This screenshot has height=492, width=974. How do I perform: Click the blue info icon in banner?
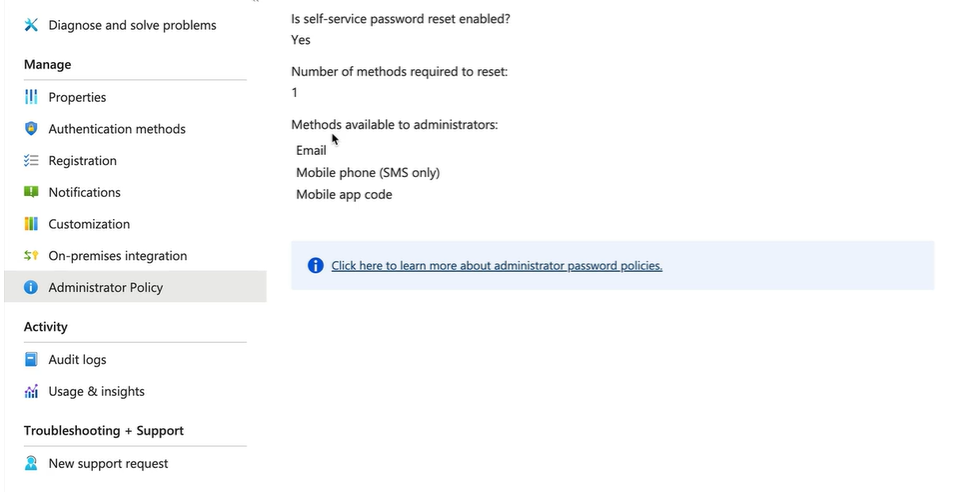click(316, 265)
